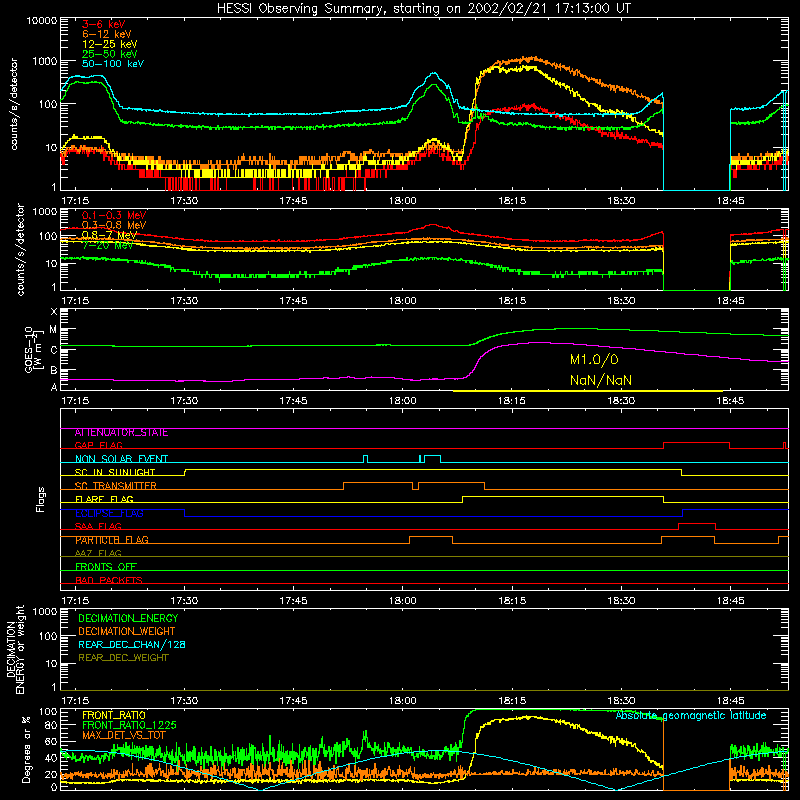
Task: Click the HESSI Observing Summary title
Action: [423, 9]
